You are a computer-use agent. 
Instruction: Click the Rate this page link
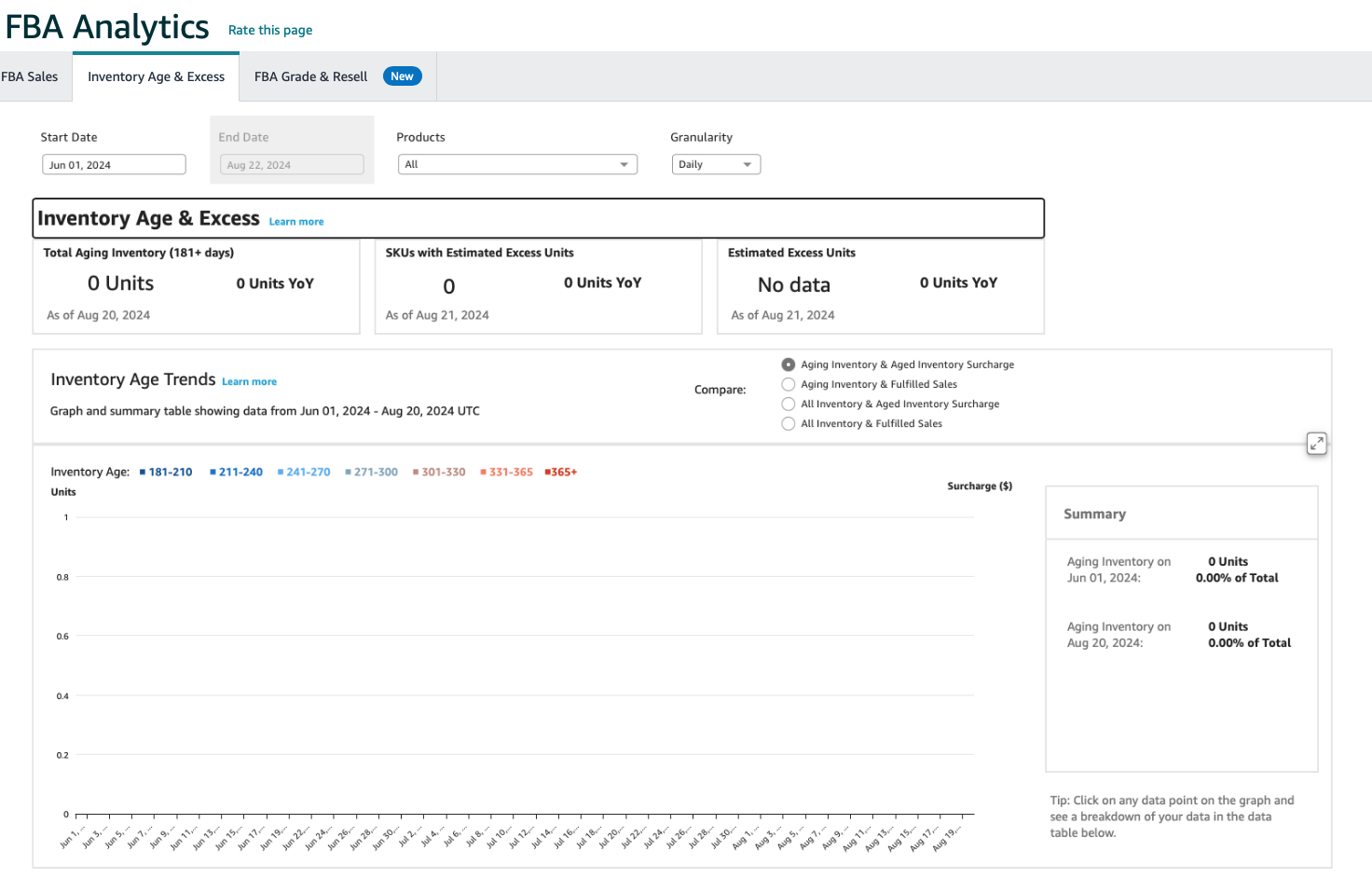[270, 30]
